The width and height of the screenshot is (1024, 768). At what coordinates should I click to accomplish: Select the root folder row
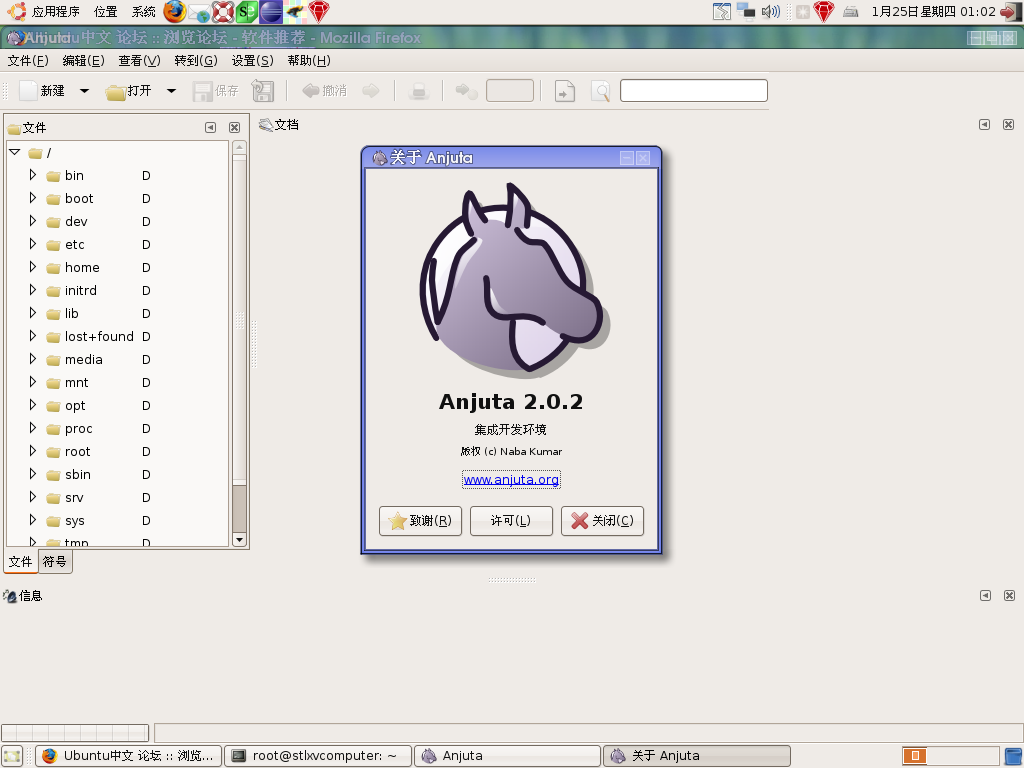pyautogui.click(x=118, y=451)
